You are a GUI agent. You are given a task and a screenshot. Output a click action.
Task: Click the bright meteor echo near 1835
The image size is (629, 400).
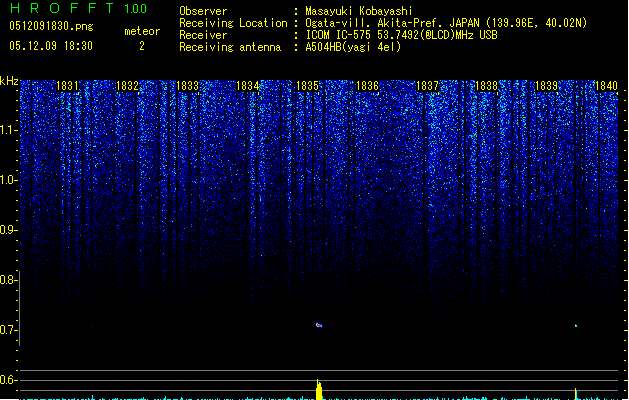(319, 325)
